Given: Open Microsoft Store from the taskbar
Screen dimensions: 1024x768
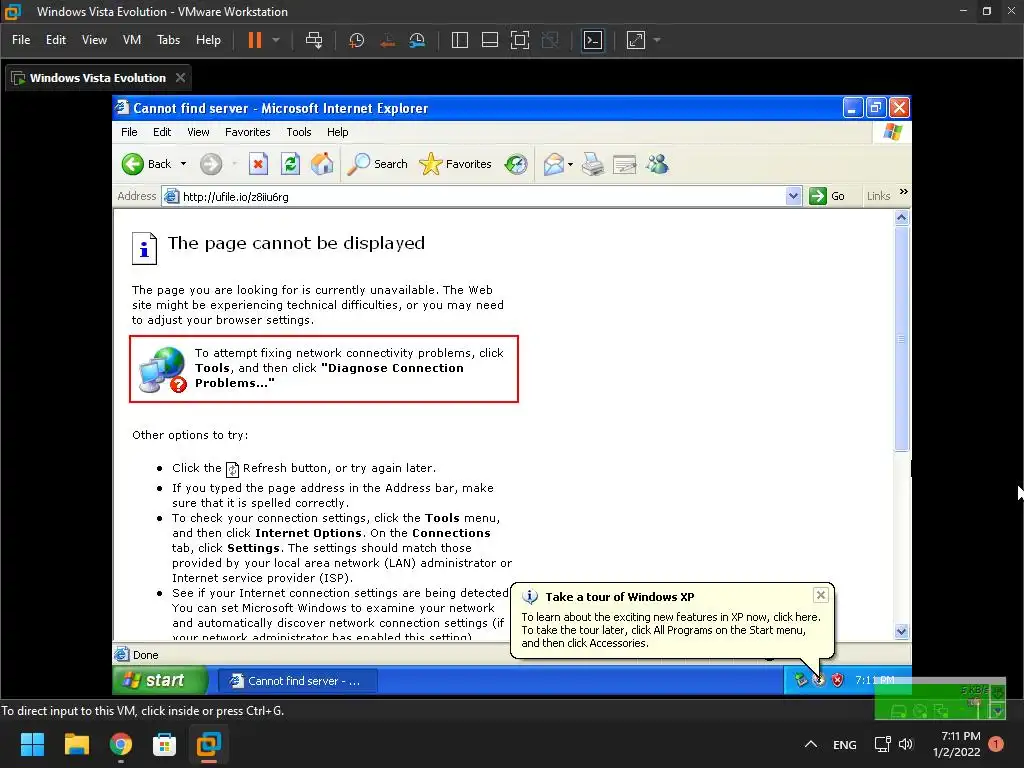Looking at the screenshot, I should click(164, 744).
